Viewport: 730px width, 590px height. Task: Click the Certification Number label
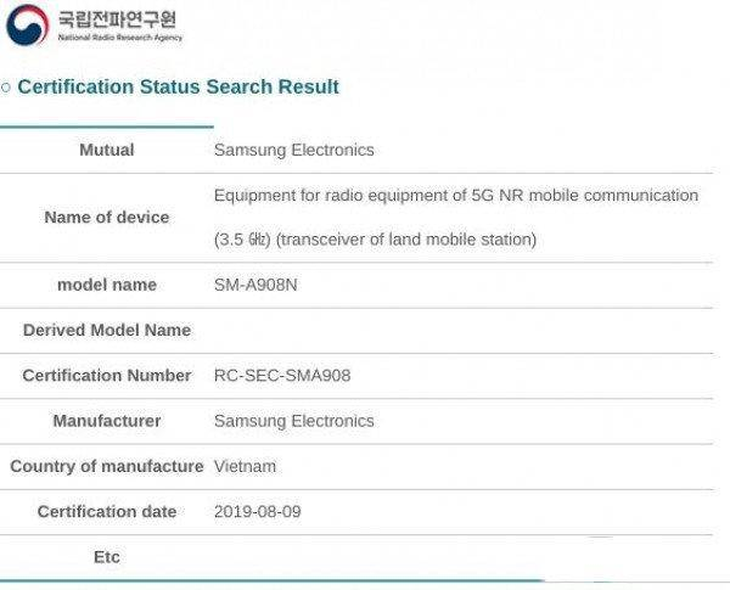[x=107, y=375]
